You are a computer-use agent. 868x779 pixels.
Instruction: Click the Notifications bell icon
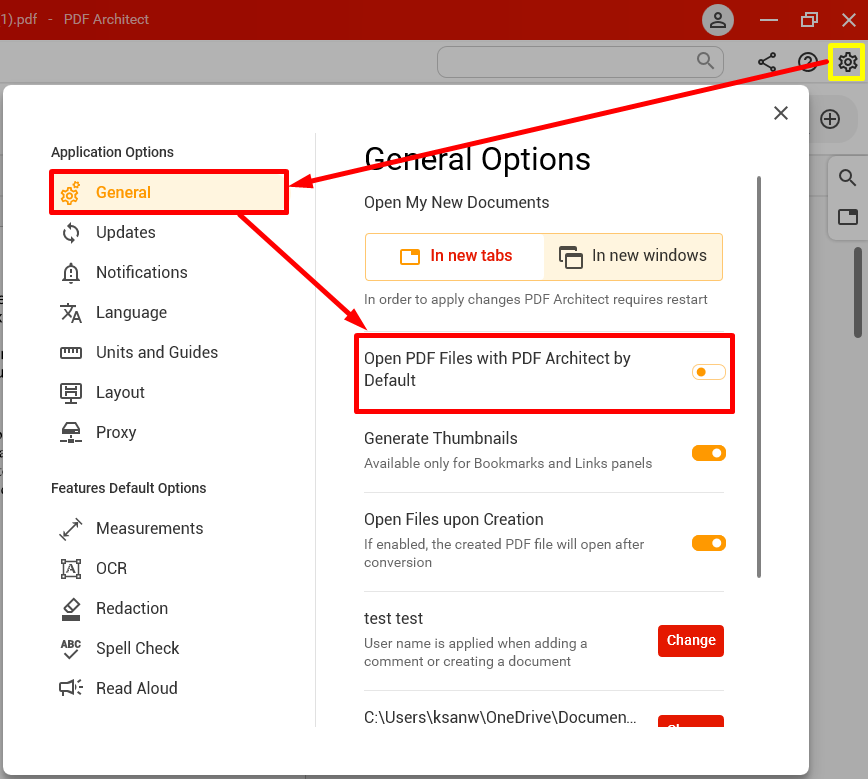pos(70,272)
